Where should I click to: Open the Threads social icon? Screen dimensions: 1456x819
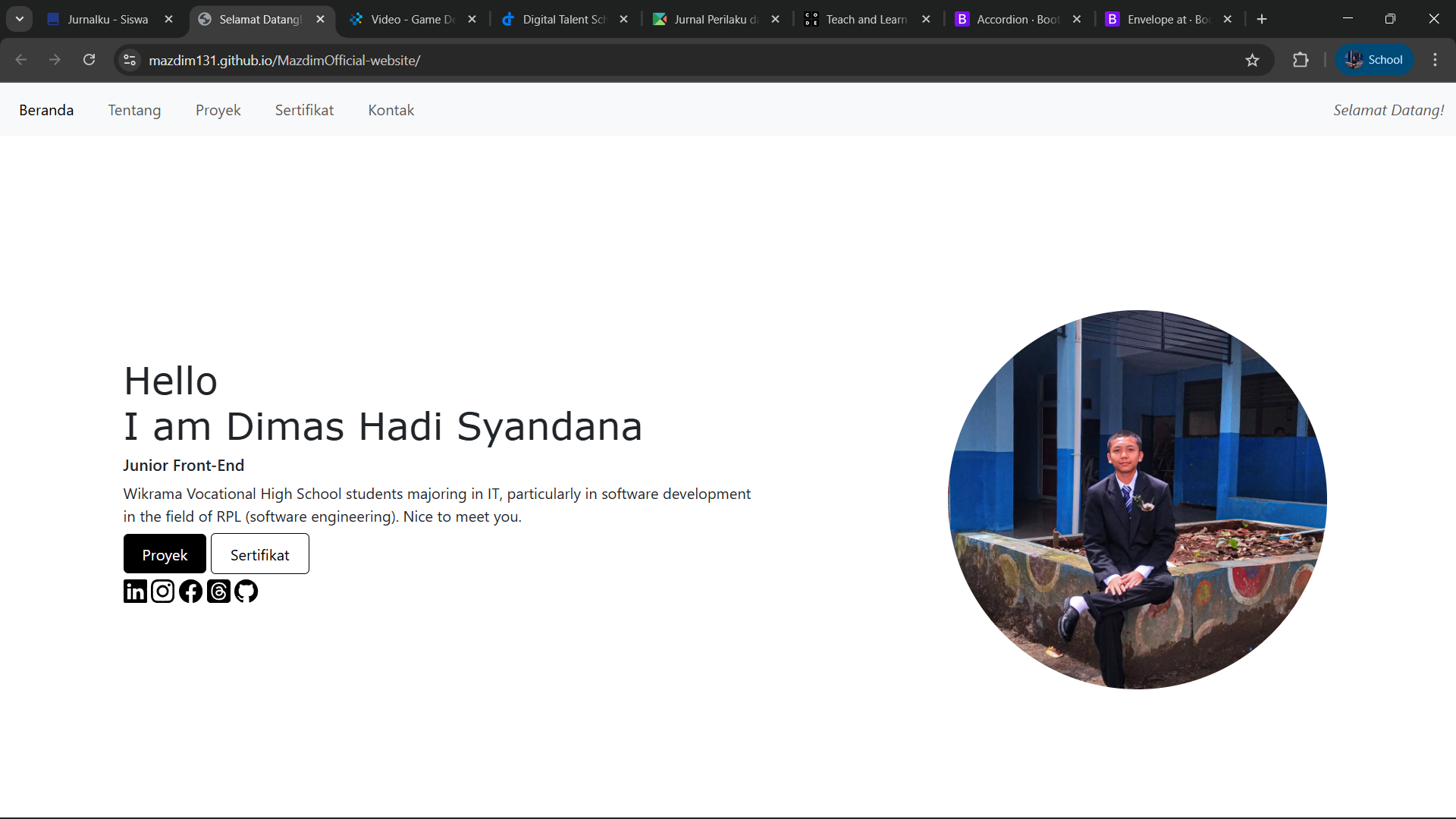[x=218, y=591]
